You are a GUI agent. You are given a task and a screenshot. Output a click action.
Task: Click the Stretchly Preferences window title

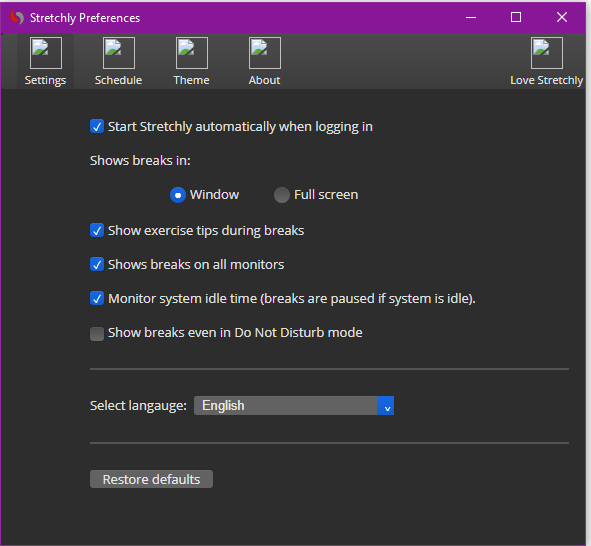85,18
